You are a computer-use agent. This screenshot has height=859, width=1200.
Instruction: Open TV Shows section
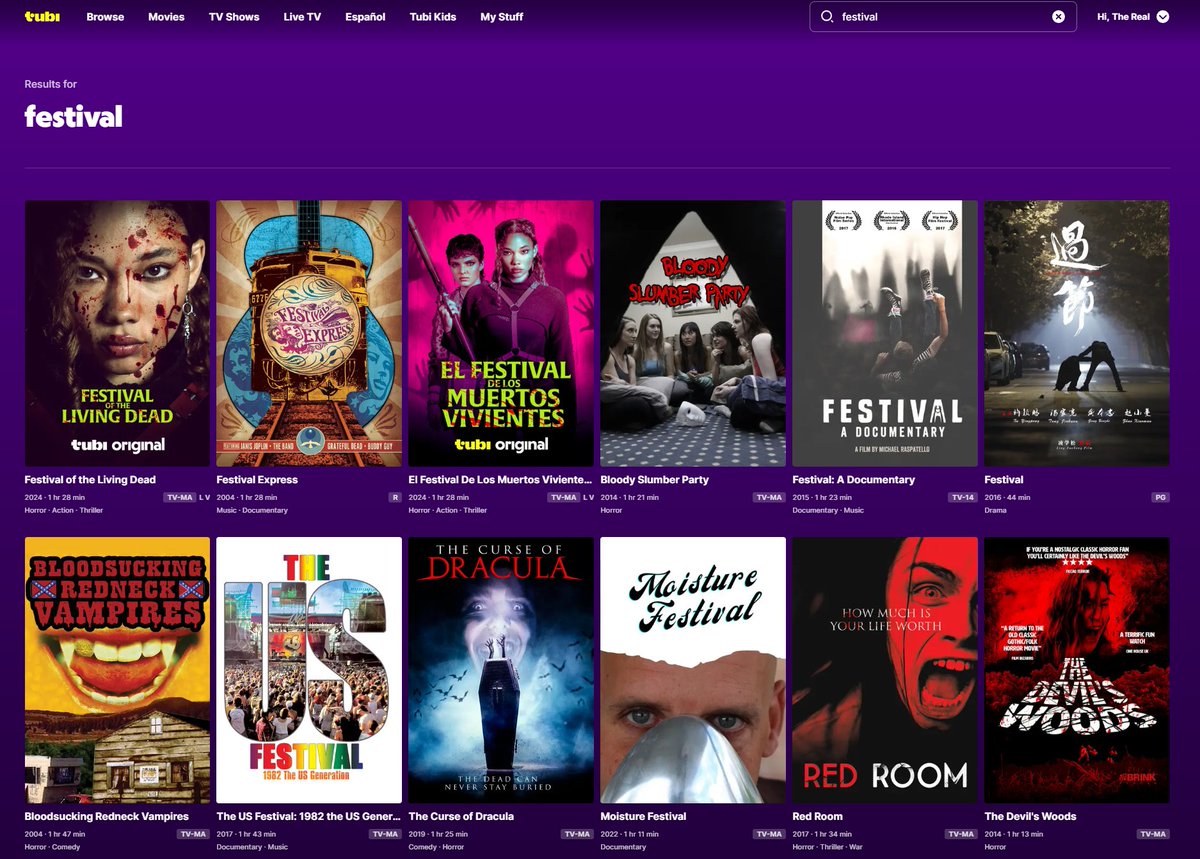234,17
